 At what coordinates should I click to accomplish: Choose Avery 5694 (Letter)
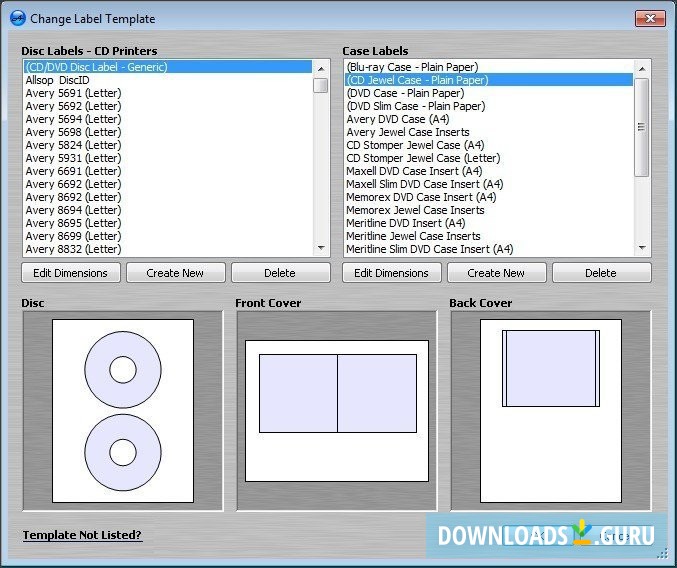coord(168,119)
